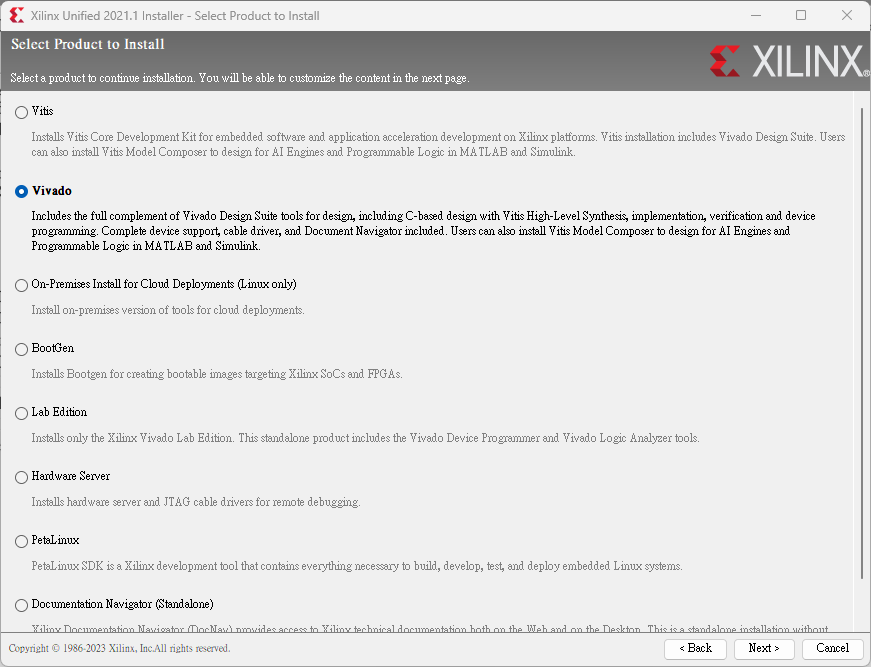The image size is (871, 667).
Task: Click the copyright notice text
Action: click(x=119, y=648)
